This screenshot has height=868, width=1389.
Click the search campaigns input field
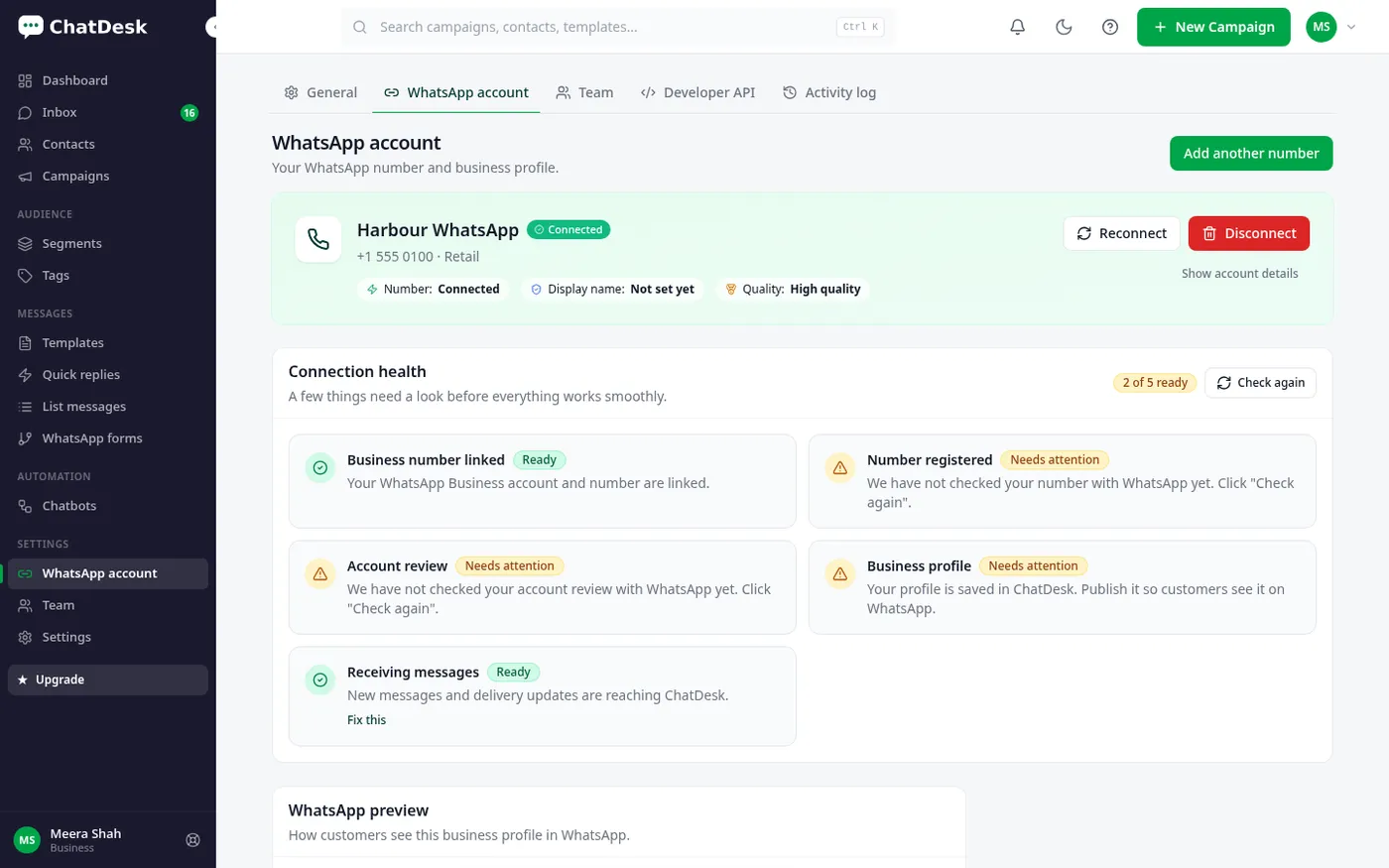(618, 27)
